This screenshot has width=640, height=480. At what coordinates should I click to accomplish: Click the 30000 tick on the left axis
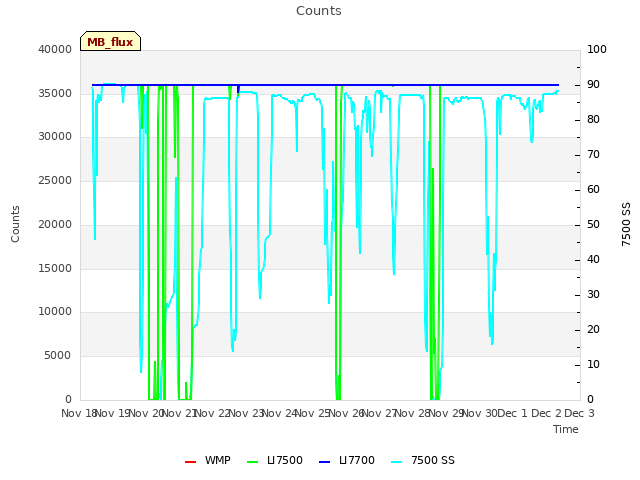pyautogui.click(x=55, y=136)
